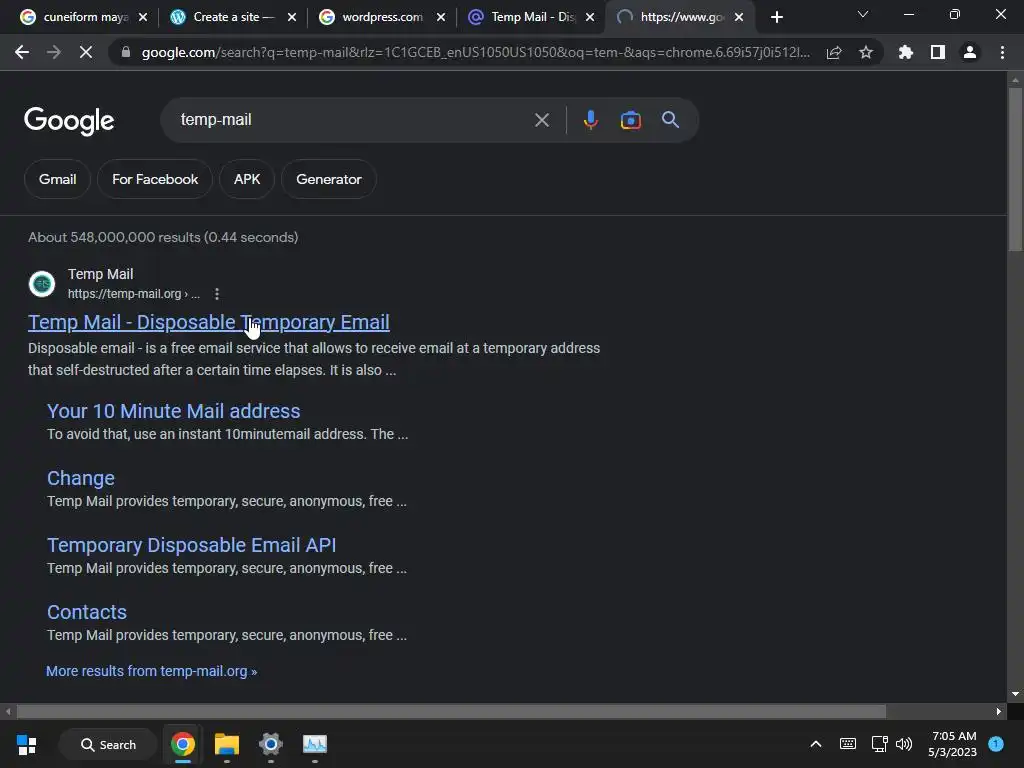Open the touch keyboard tray icon
Viewport: 1024px width, 768px height.
coord(848,744)
